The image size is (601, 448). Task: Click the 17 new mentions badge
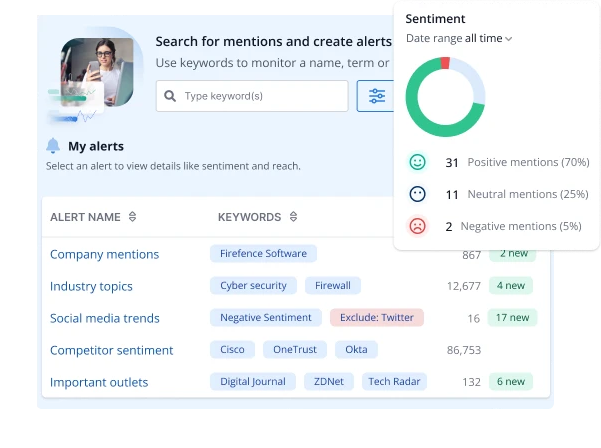(x=512, y=318)
